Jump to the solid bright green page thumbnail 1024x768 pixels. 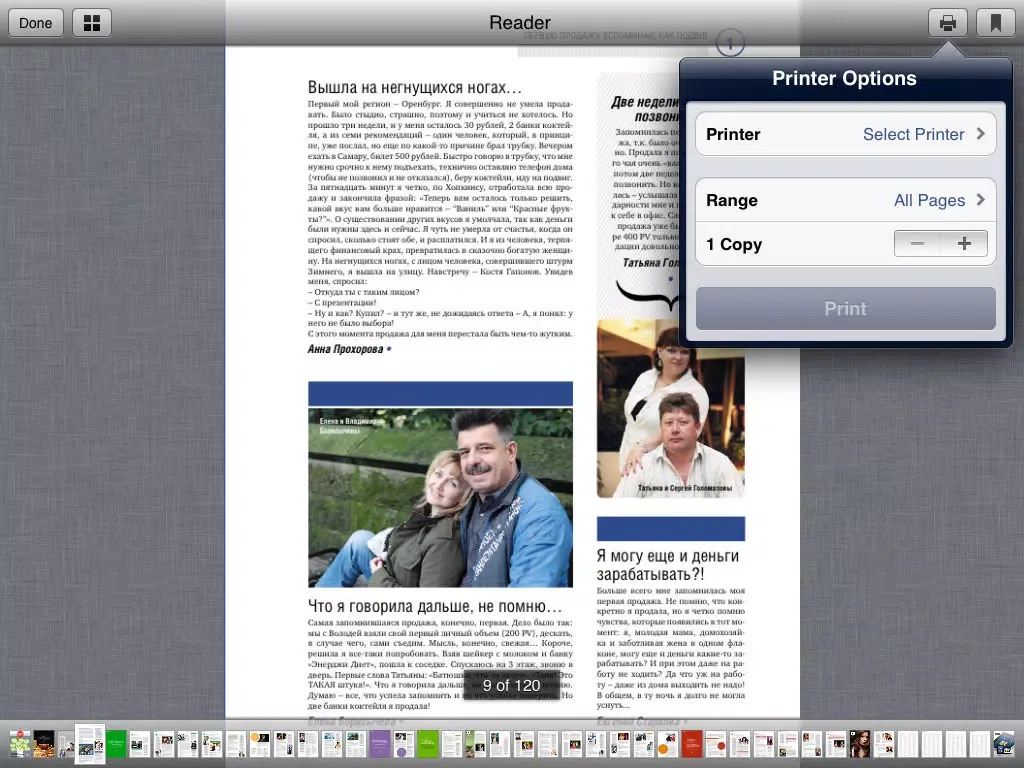tap(116, 744)
